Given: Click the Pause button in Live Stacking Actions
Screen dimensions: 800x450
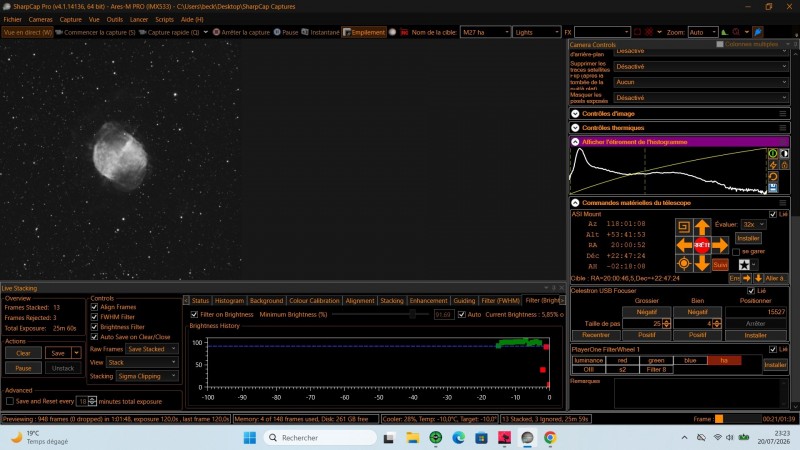Looking at the screenshot, I should (x=23, y=368).
